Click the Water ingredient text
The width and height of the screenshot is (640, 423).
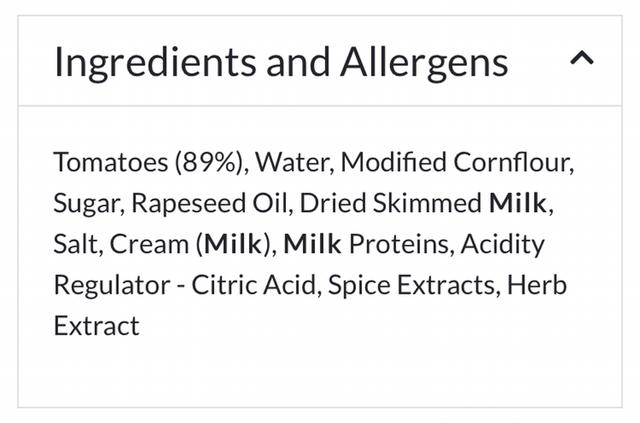tap(297, 162)
